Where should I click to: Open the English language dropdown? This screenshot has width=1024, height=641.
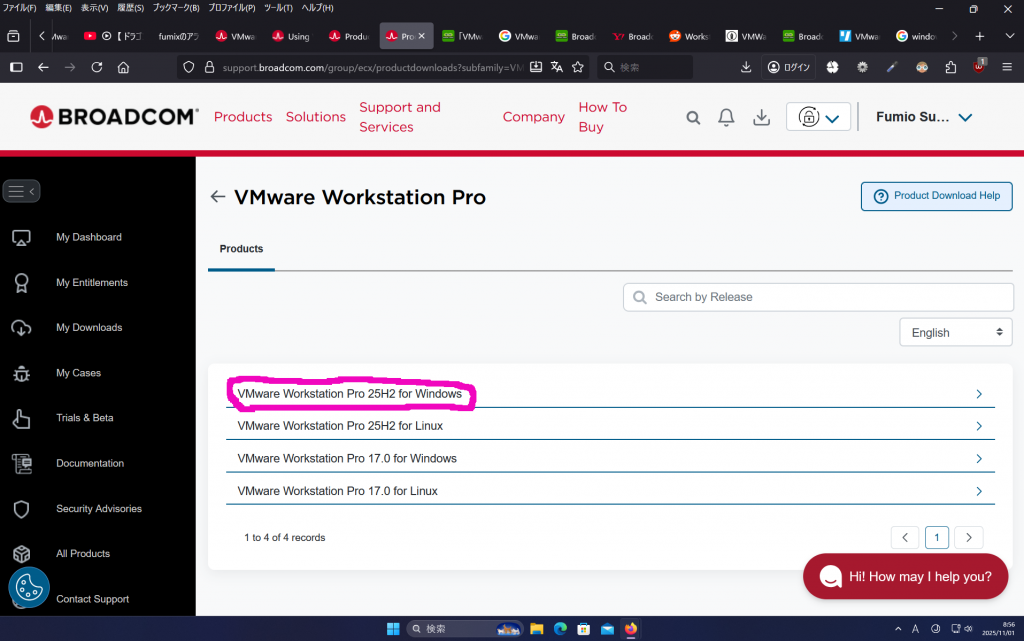pos(955,332)
